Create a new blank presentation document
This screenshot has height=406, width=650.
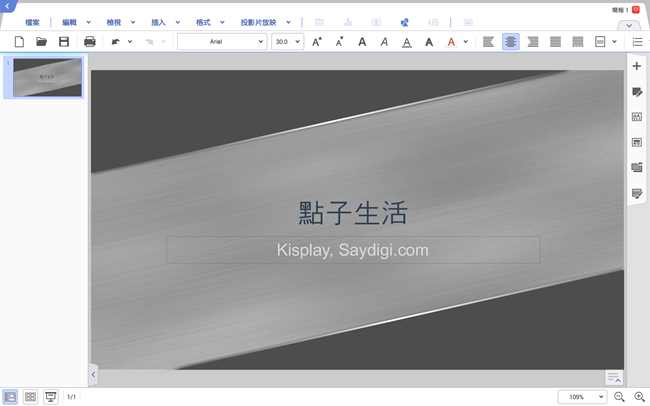(x=19, y=42)
